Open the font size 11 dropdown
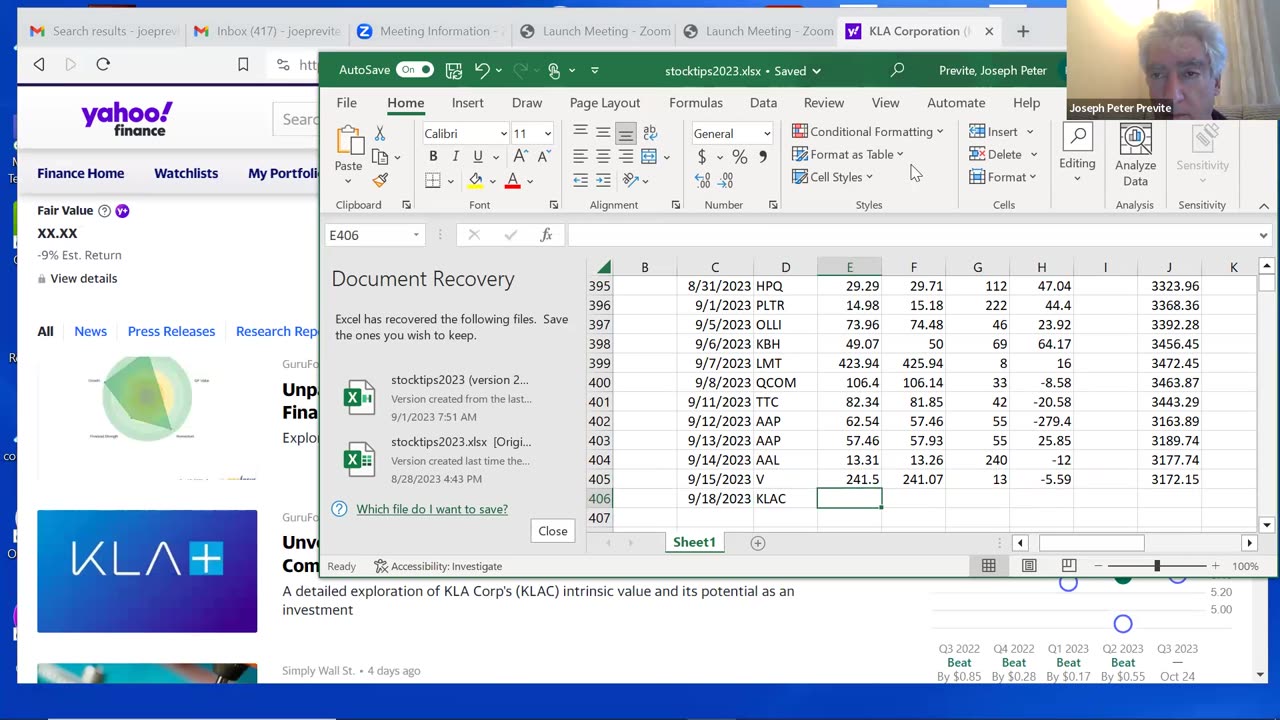The width and height of the screenshot is (1280, 720). click(x=547, y=134)
